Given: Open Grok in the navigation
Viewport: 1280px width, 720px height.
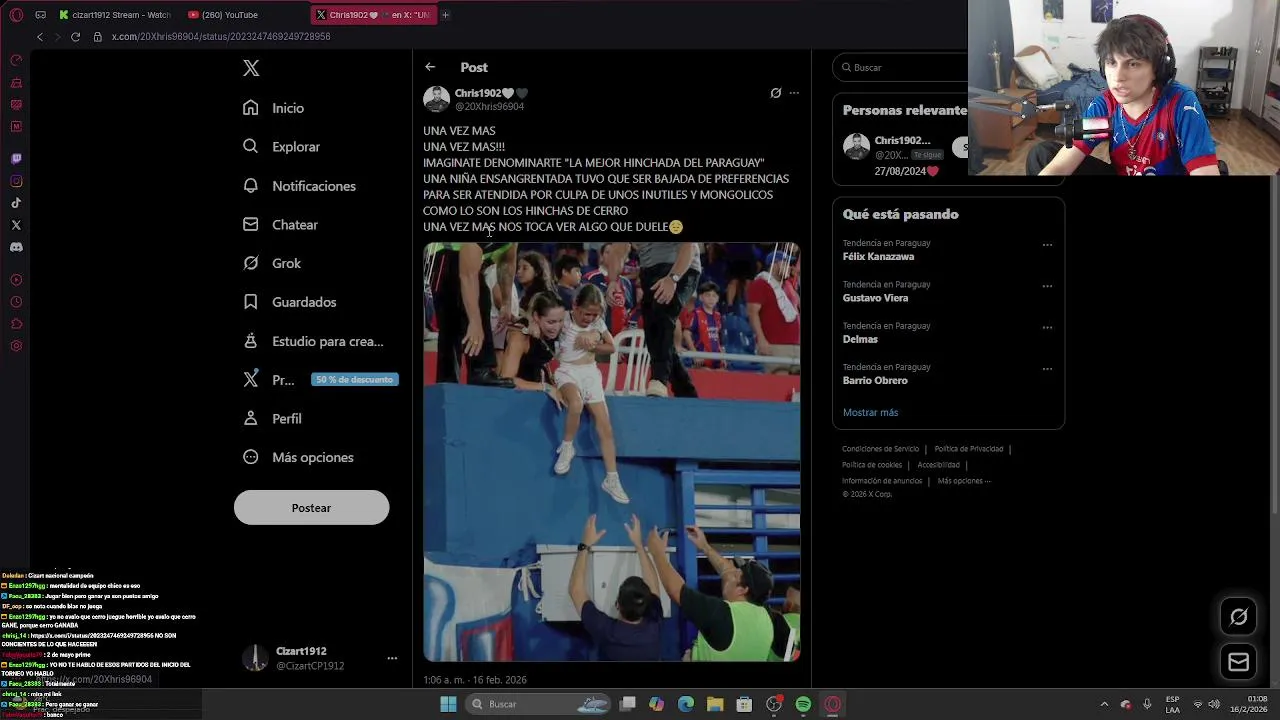Looking at the screenshot, I should click(272, 263).
